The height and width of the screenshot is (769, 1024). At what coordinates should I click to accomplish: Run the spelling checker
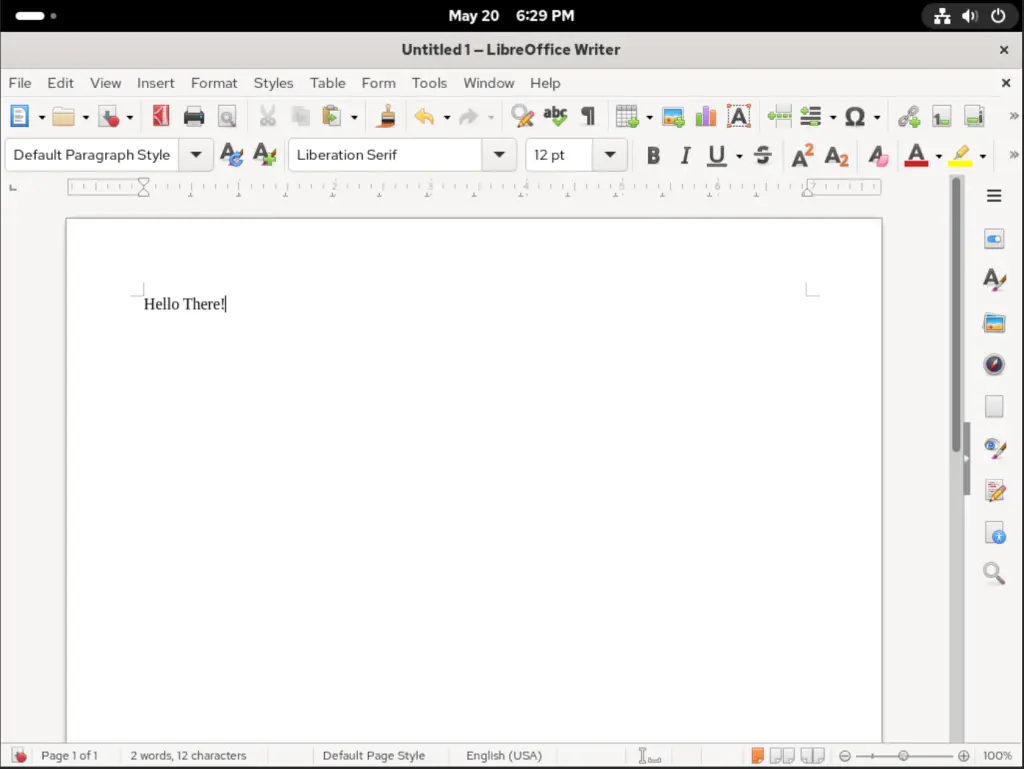click(x=555, y=116)
